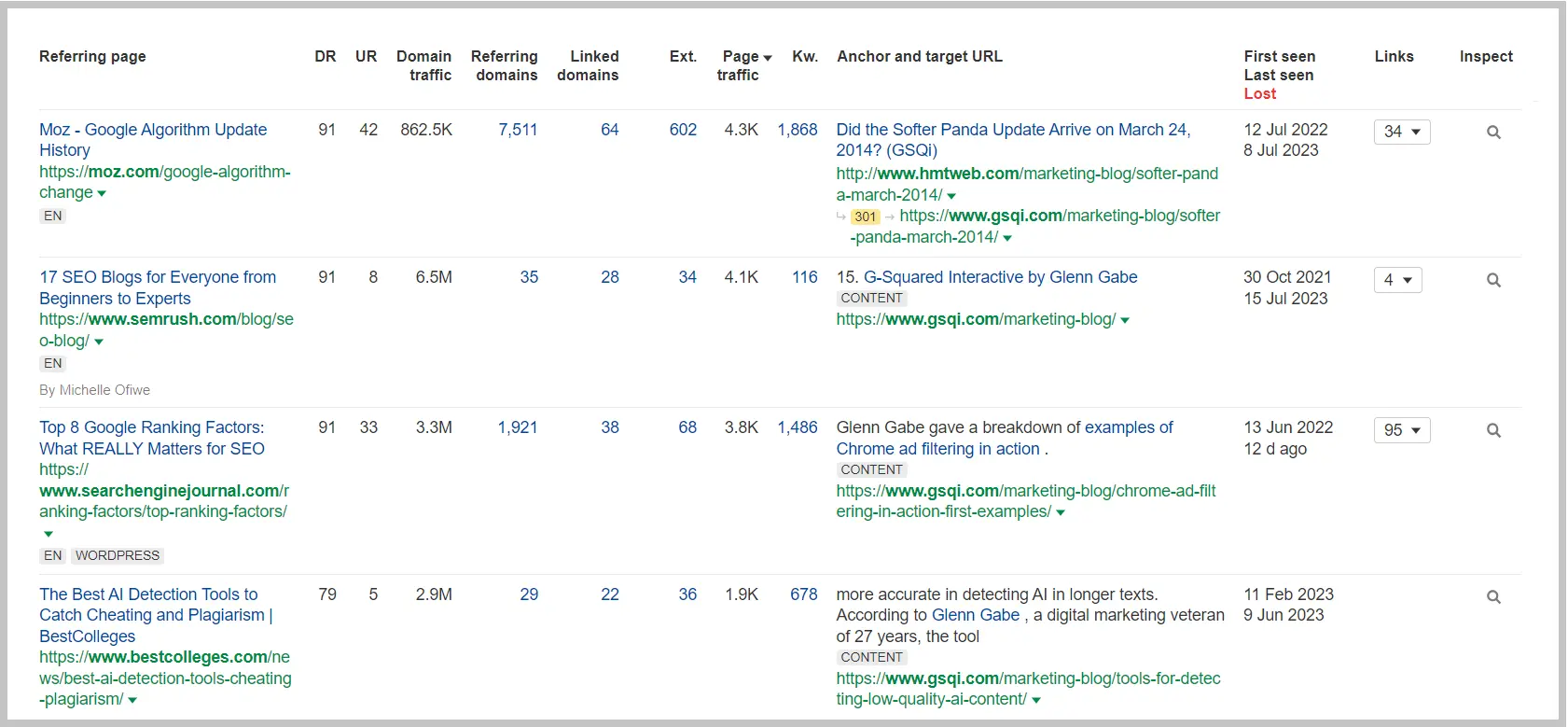1568x727 pixels.
Task: Open Moz - Google Algorithm Update History link
Action: click(x=153, y=140)
